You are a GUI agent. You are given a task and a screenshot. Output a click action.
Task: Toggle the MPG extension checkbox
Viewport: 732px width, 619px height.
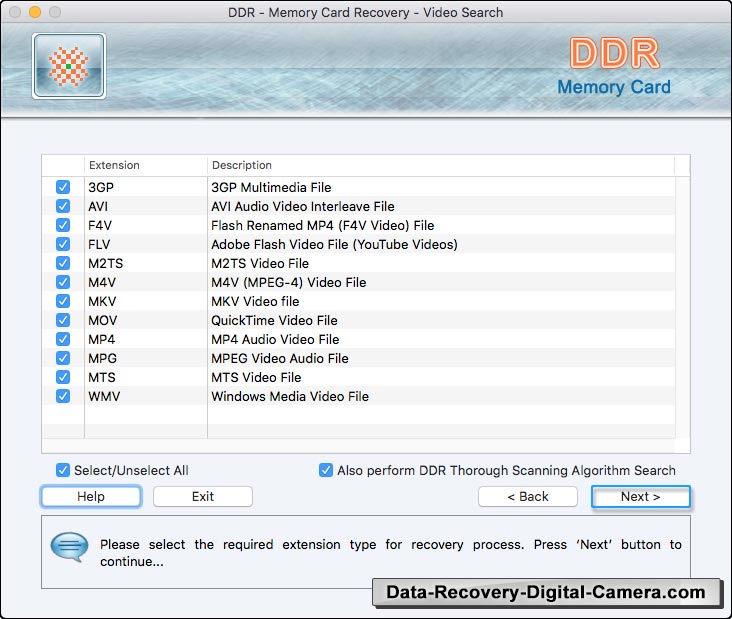(x=63, y=358)
